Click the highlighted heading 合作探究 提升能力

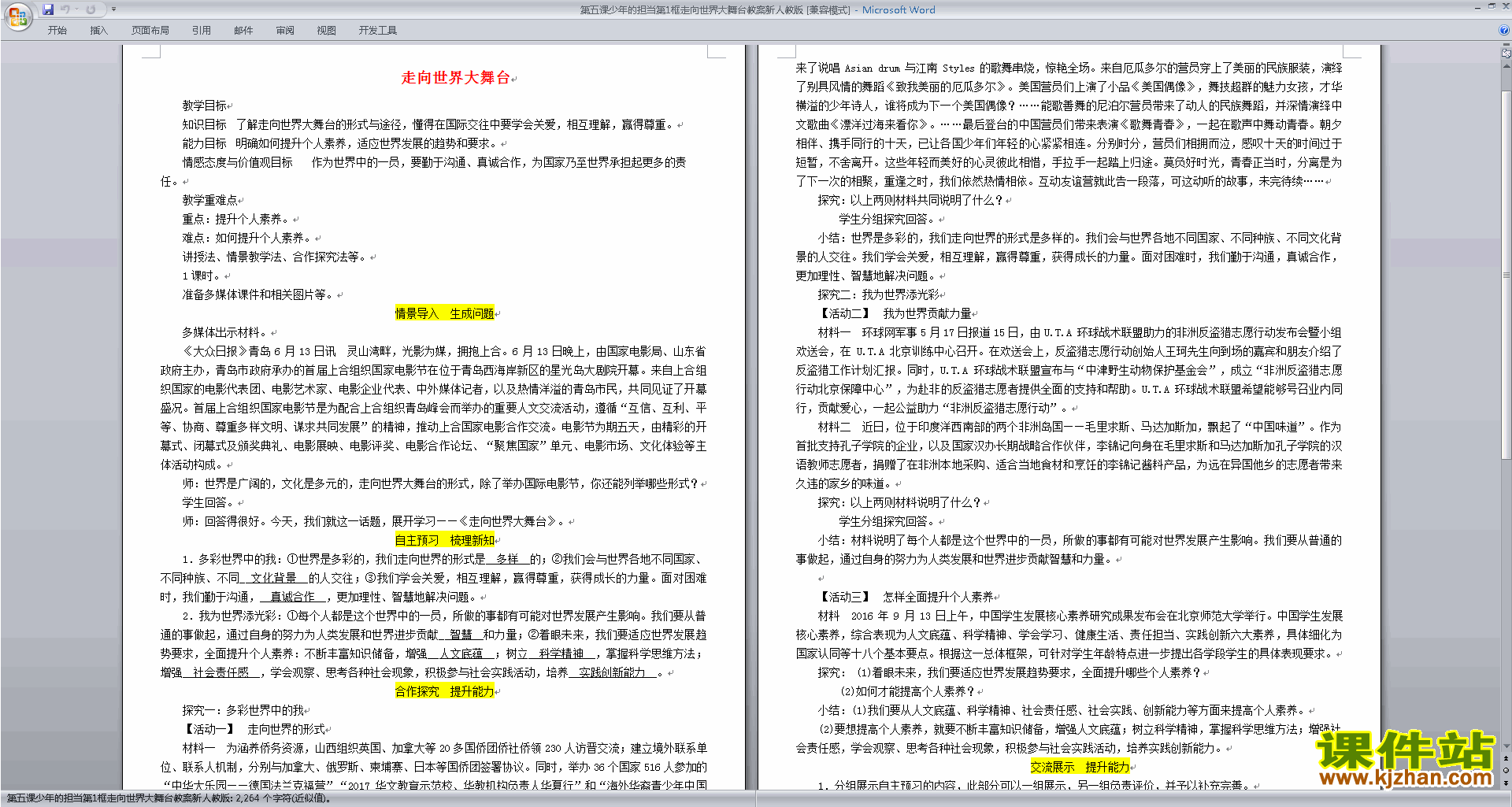coord(444,691)
